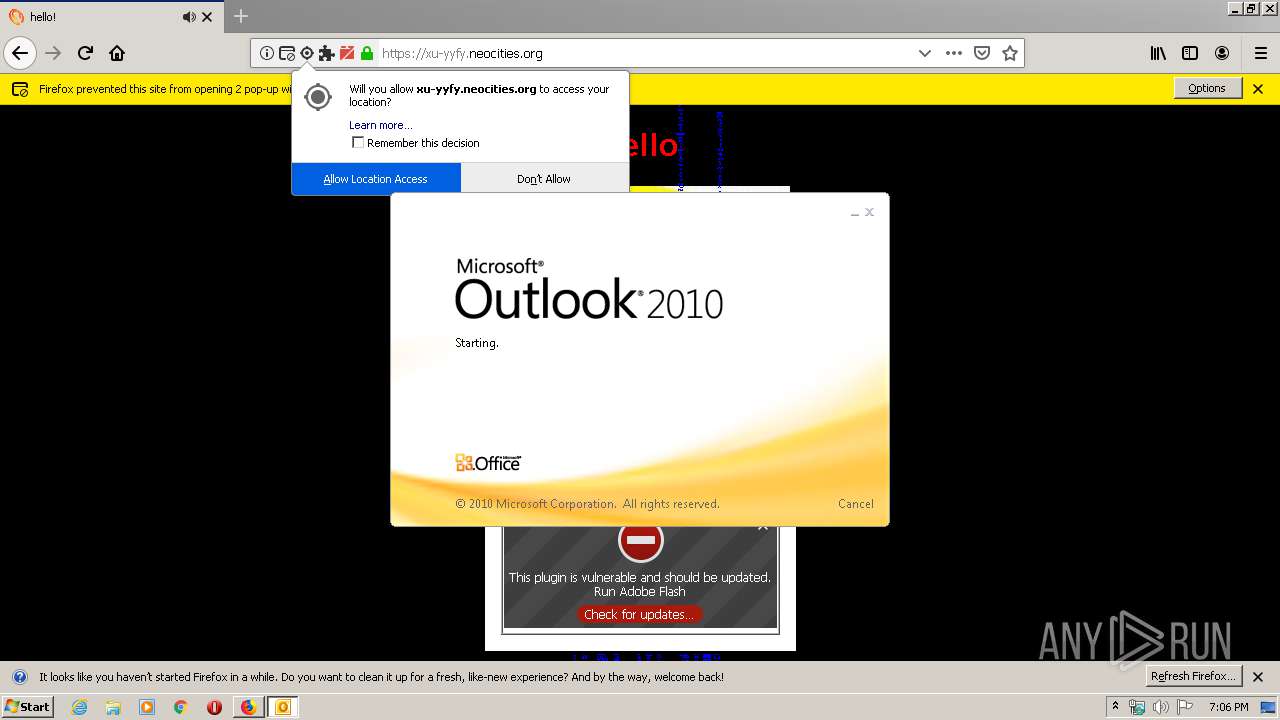Click the forward navigation arrow
1280x720 pixels.
click(53, 53)
